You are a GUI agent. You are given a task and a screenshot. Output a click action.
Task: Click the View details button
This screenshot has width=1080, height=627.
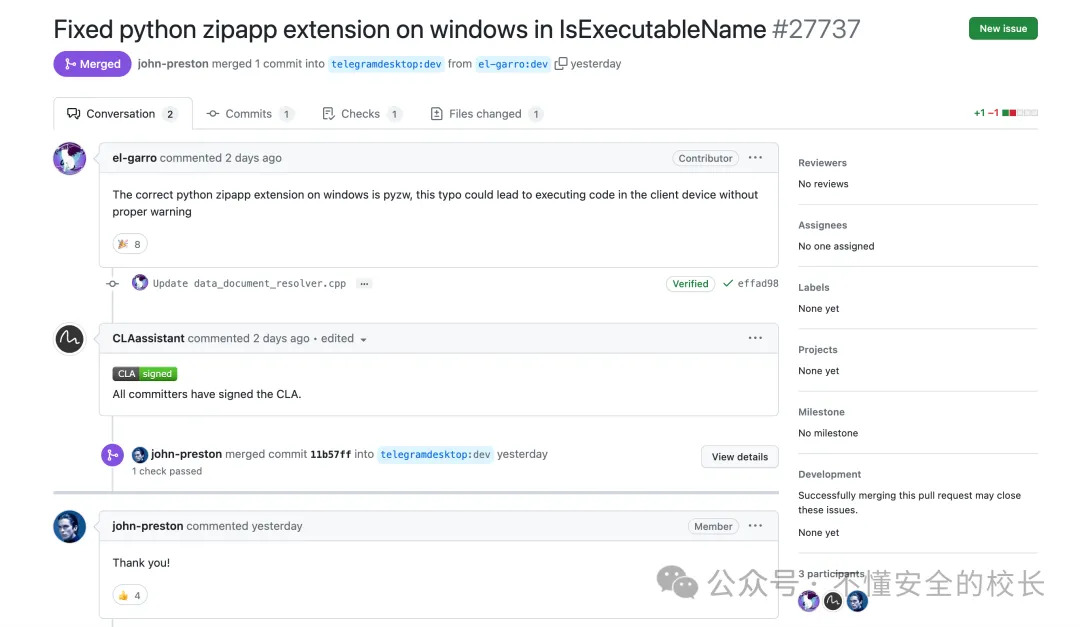click(x=739, y=457)
